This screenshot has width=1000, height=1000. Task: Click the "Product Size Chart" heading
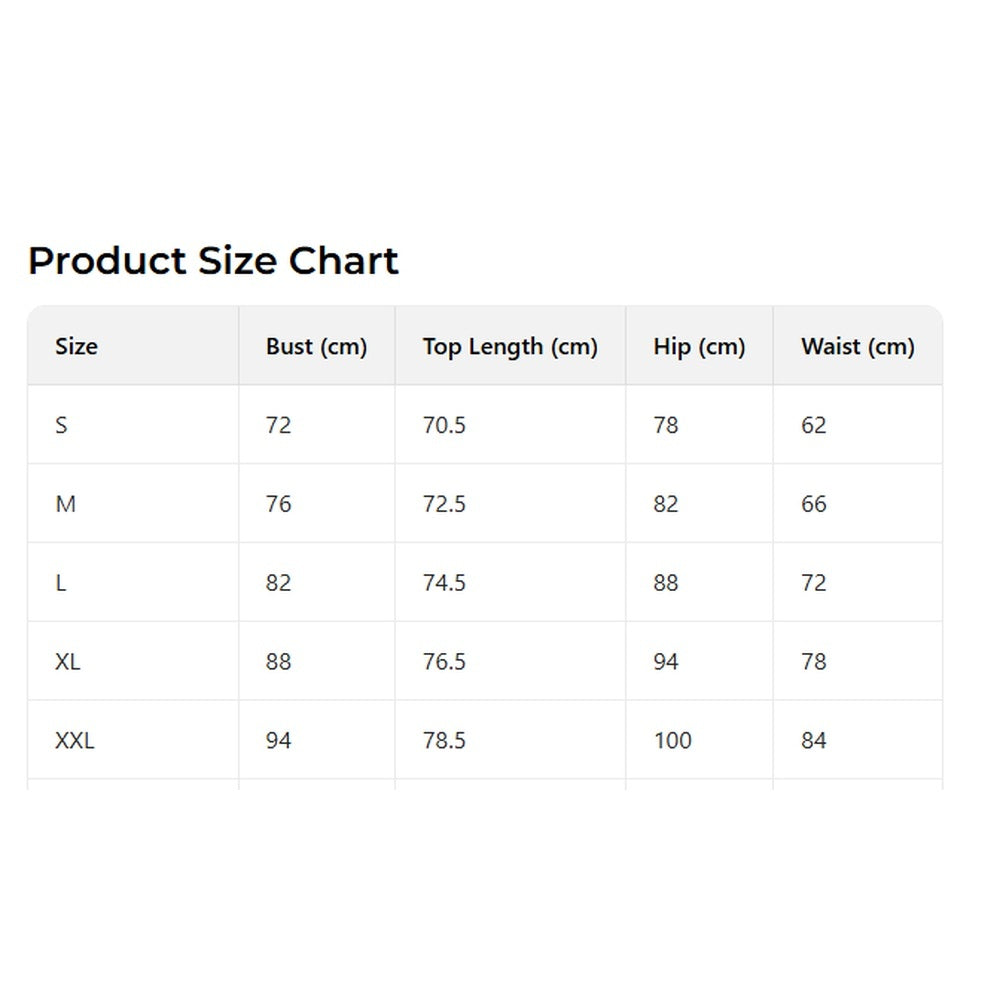point(213,261)
